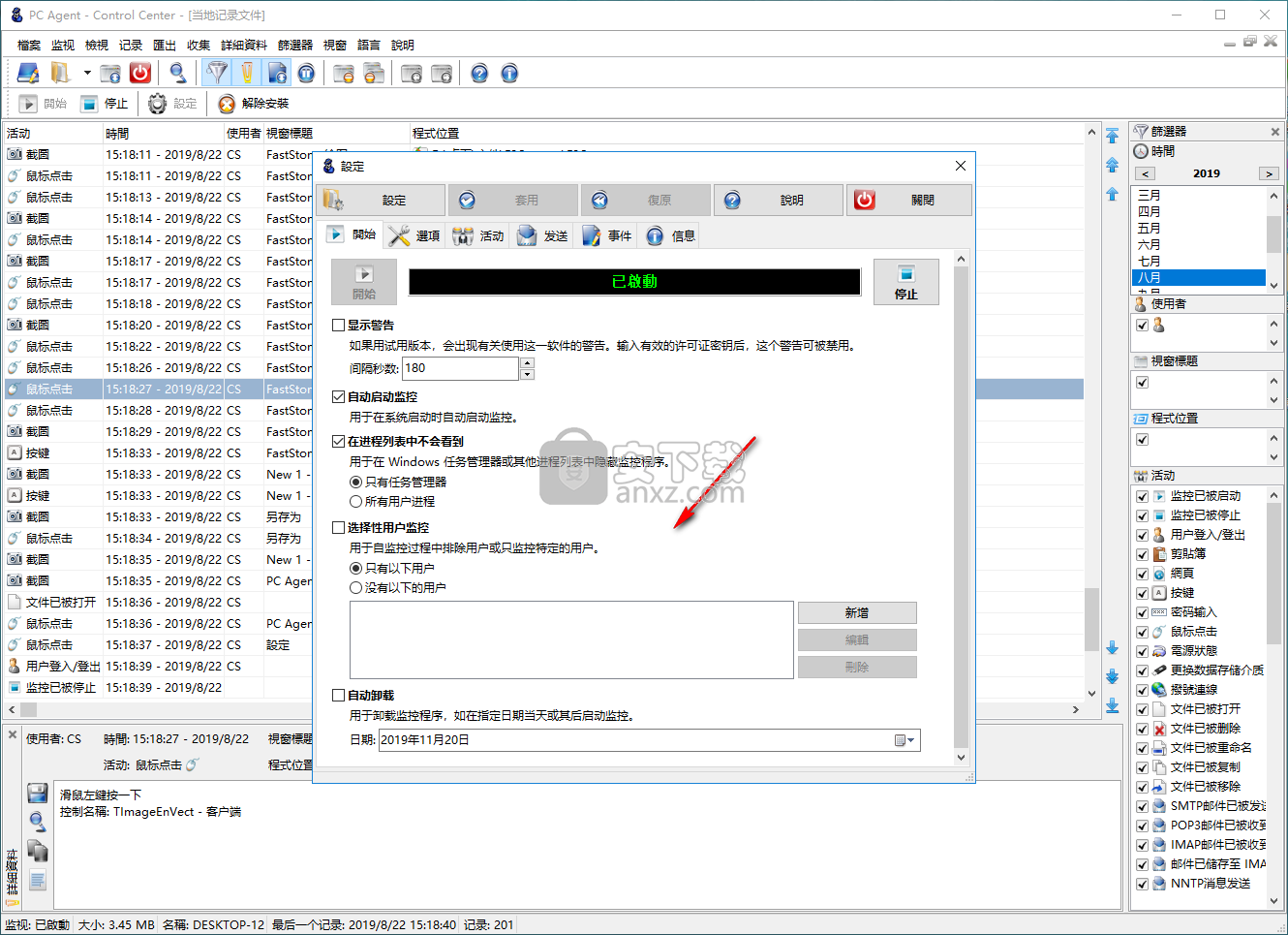The height and width of the screenshot is (935, 1288).
Task: Select 没有以下的用户 radio option
Action: (x=355, y=588)
